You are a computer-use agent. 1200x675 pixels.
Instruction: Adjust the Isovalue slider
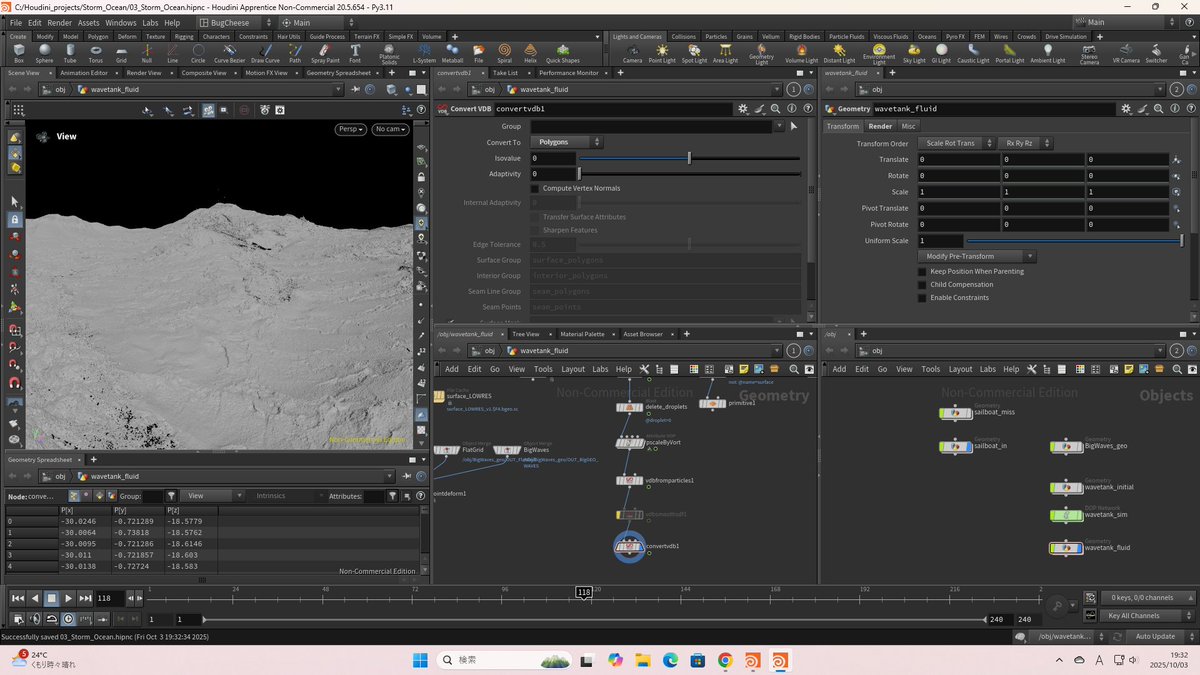coord(689,158)
